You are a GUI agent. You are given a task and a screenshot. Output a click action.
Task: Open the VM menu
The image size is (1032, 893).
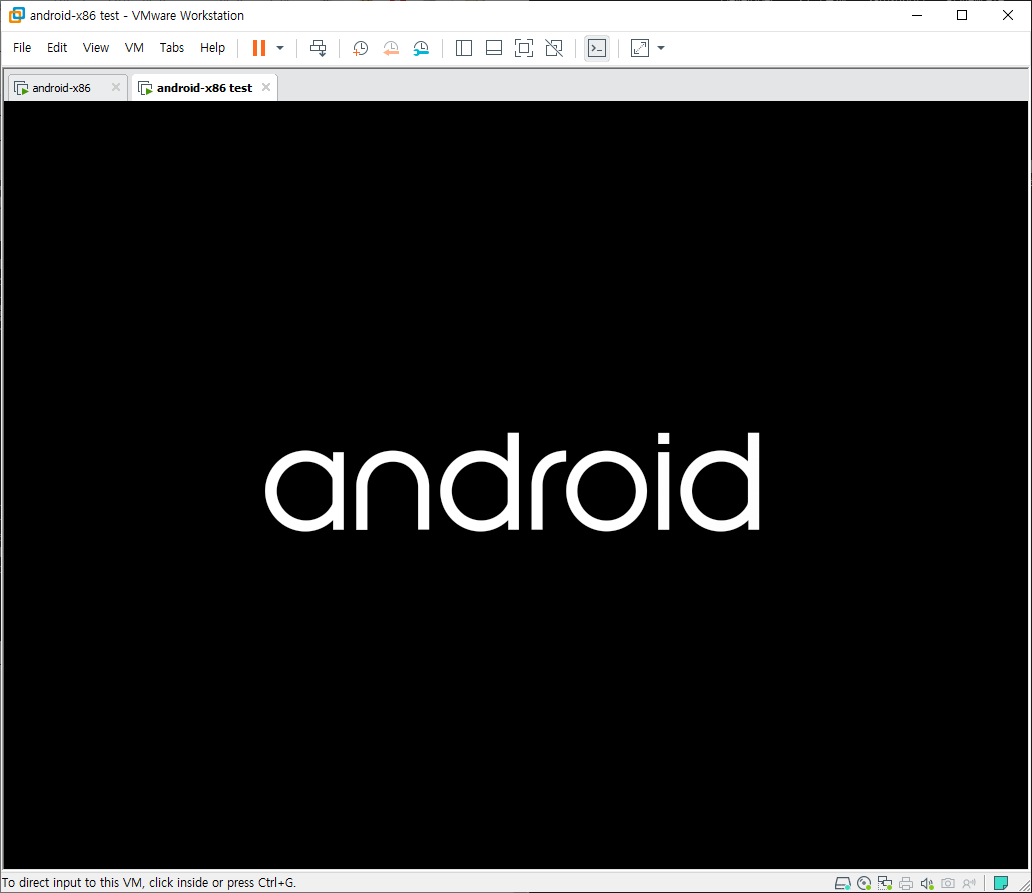pyautogui.click(x=134, y=47)
